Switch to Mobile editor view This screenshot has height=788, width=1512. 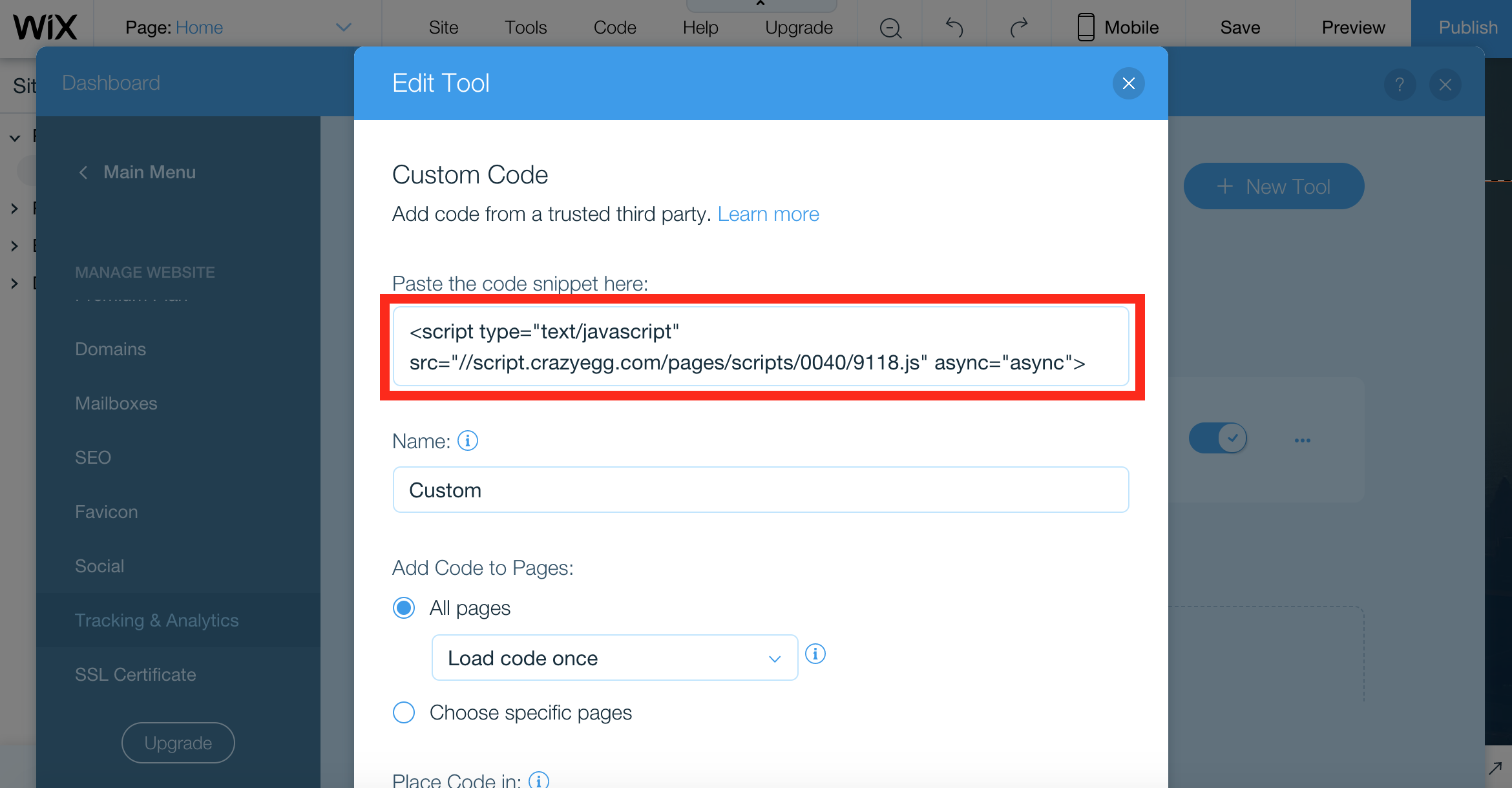tap(1118, 27)
